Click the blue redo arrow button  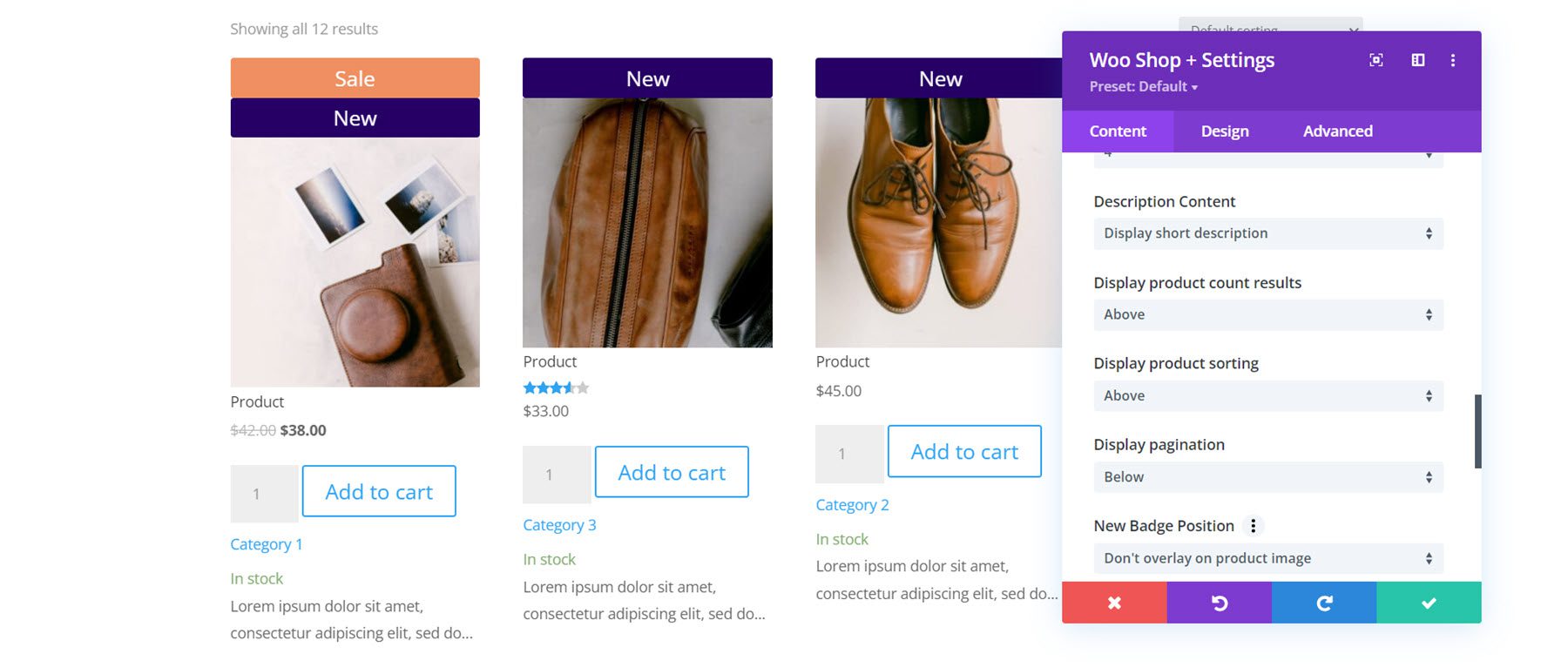(x=1324, y=603)
